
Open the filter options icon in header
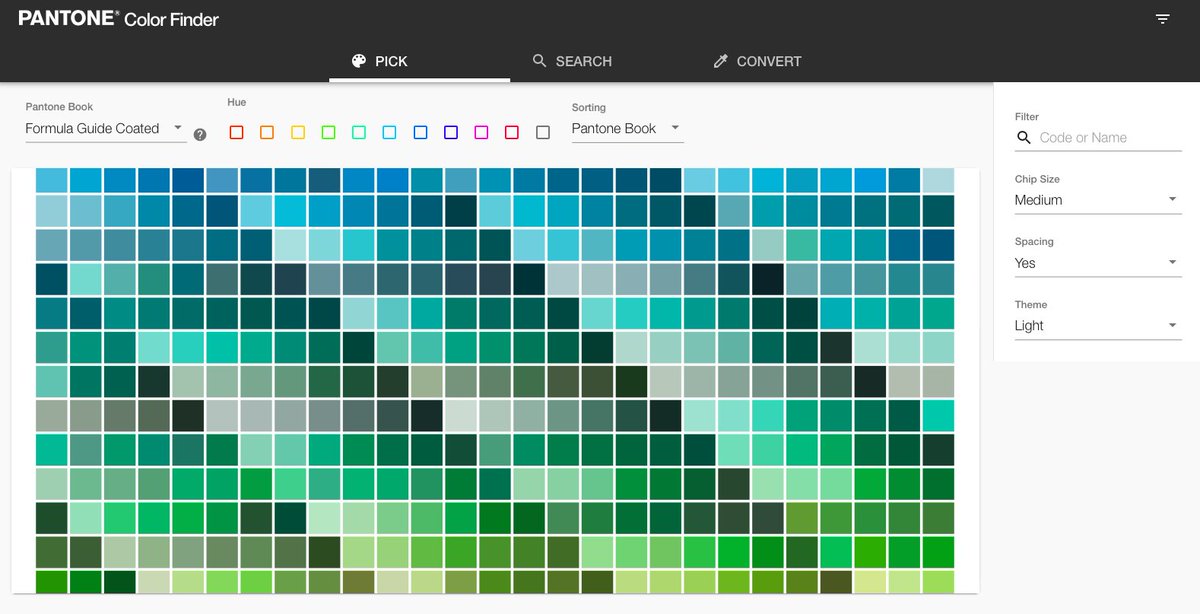pyautogui.click(x=1162, y=19)
